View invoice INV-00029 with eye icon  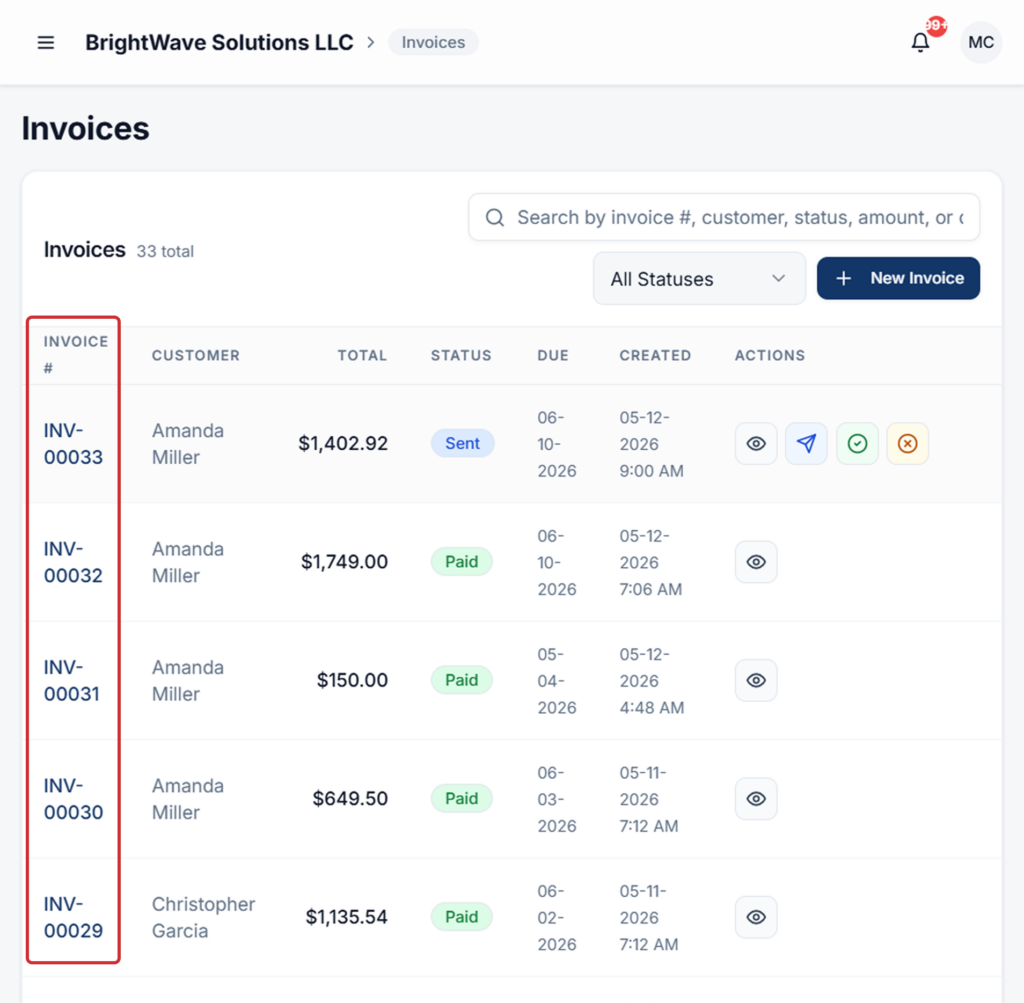756,917
